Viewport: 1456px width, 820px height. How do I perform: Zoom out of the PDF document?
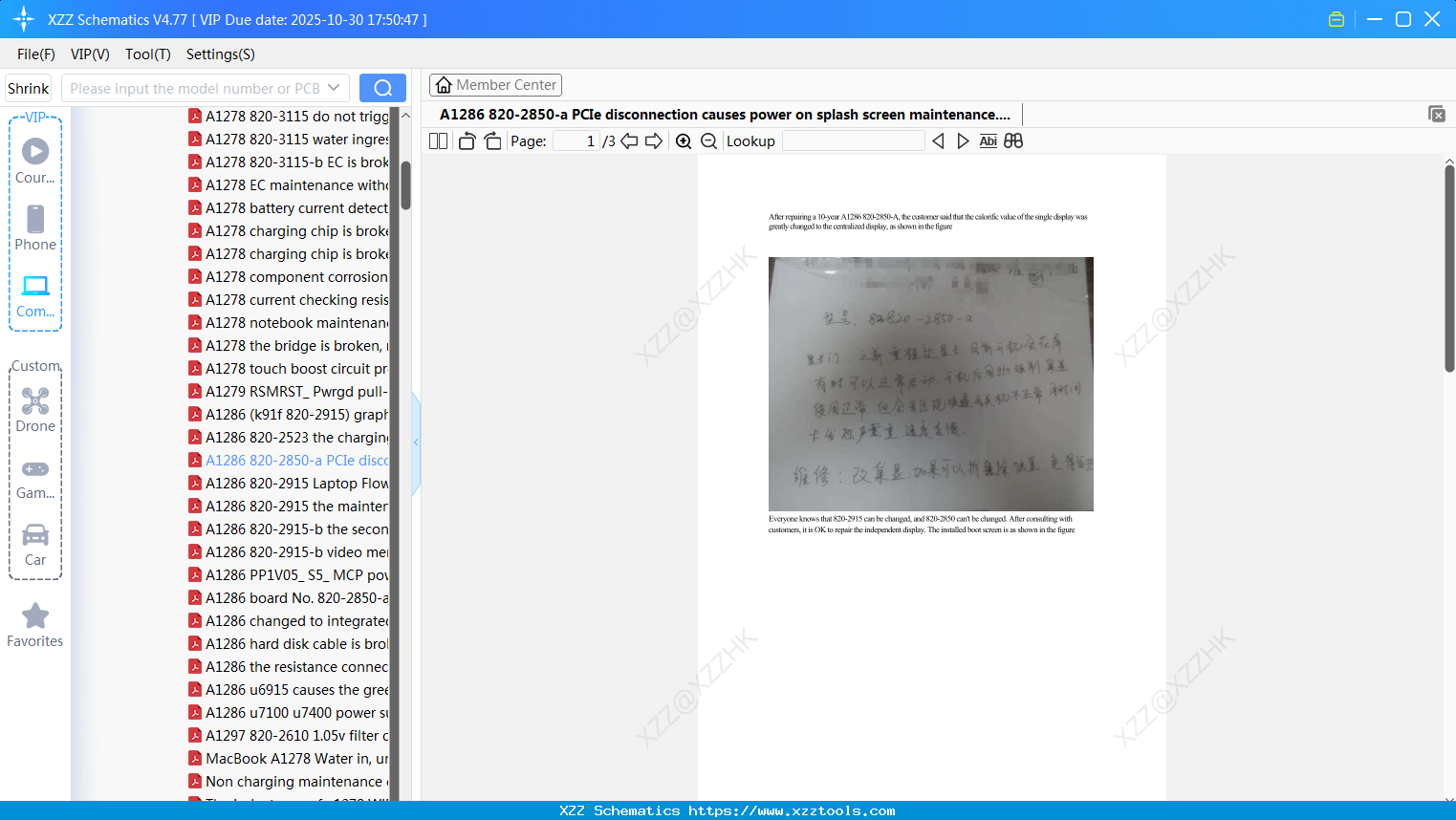pos(708,140)
